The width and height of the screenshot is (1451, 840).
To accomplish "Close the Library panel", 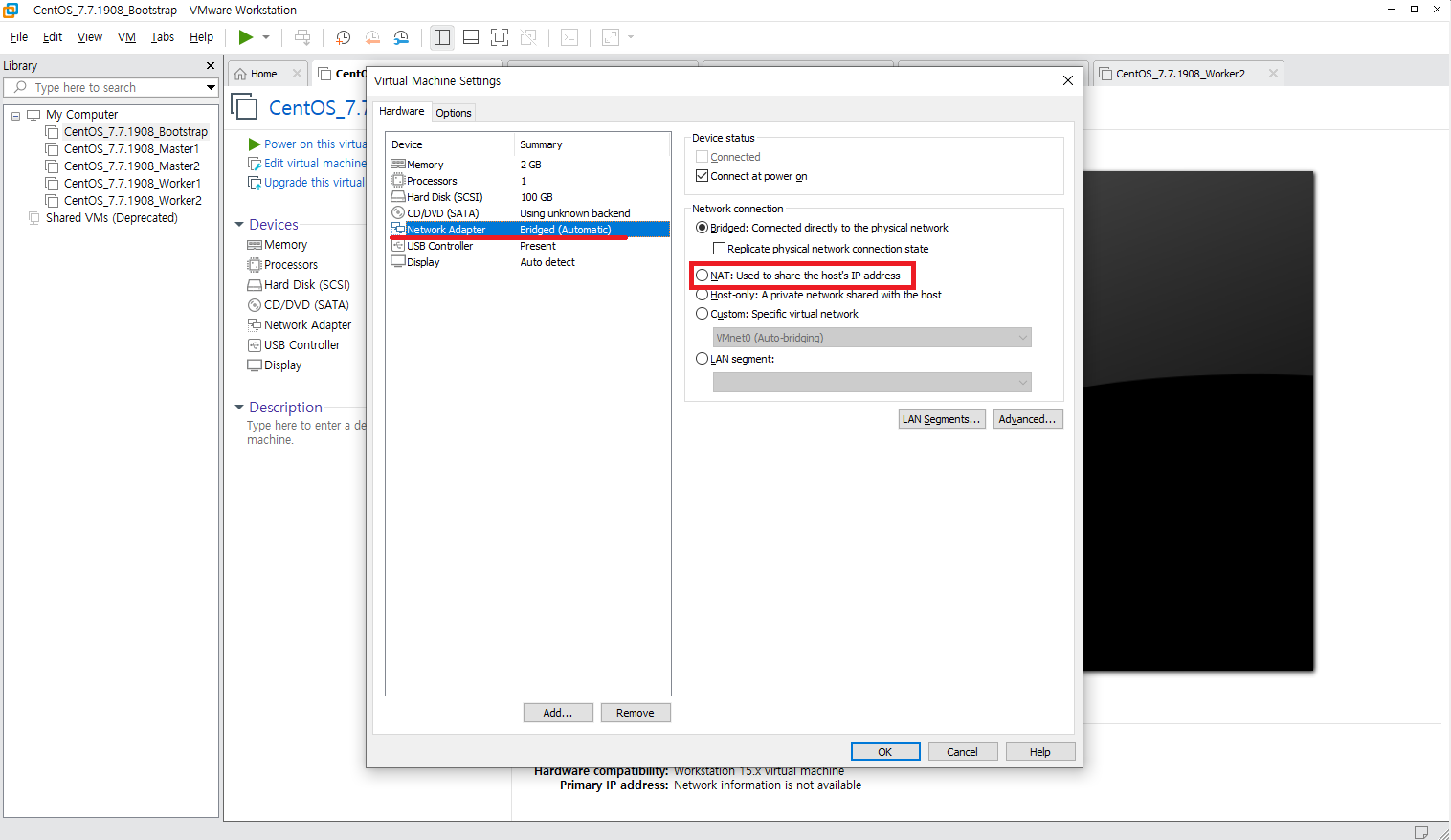I will pos(211,65).
